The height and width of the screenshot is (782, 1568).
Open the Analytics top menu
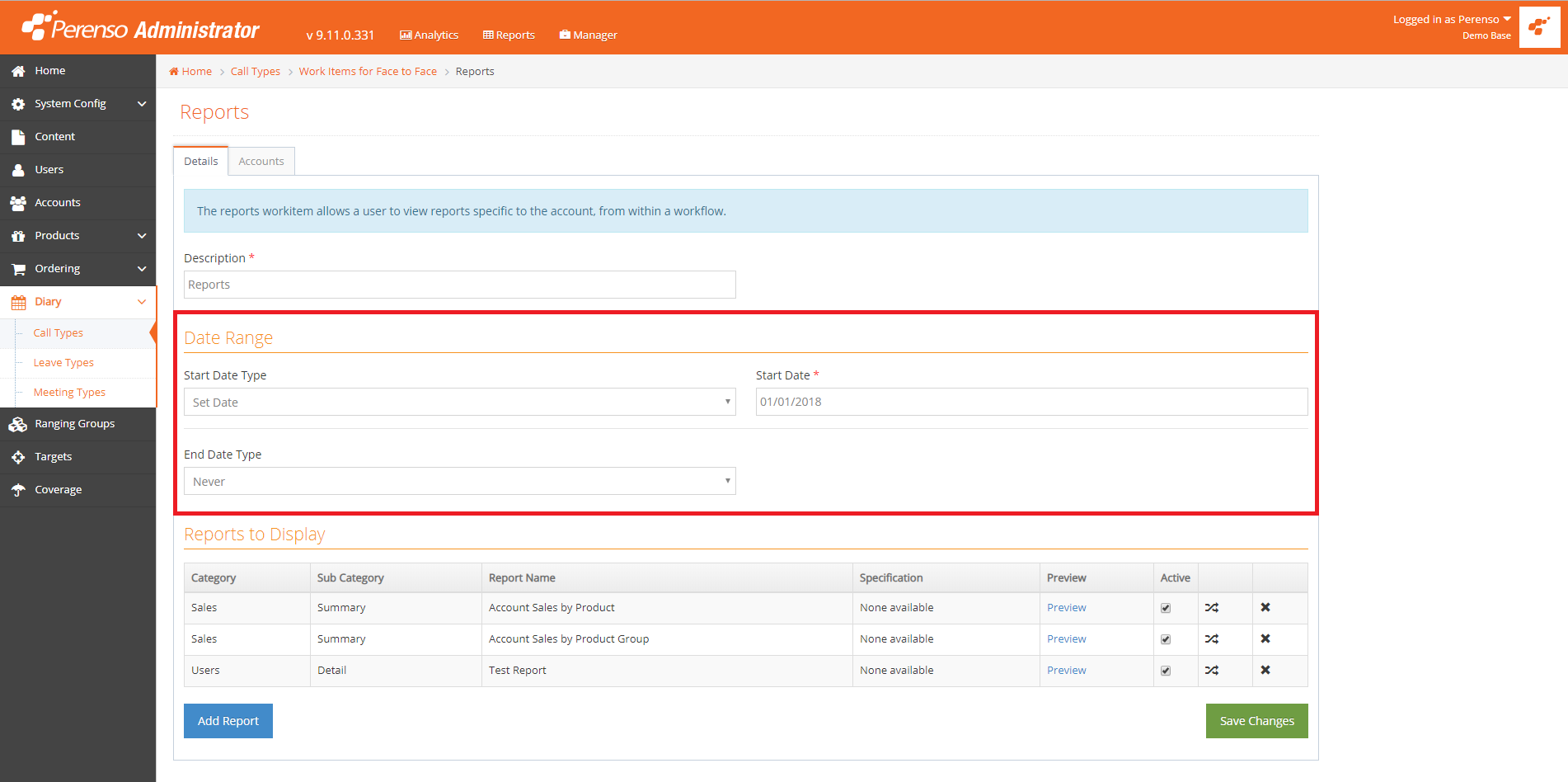(429, 35)
